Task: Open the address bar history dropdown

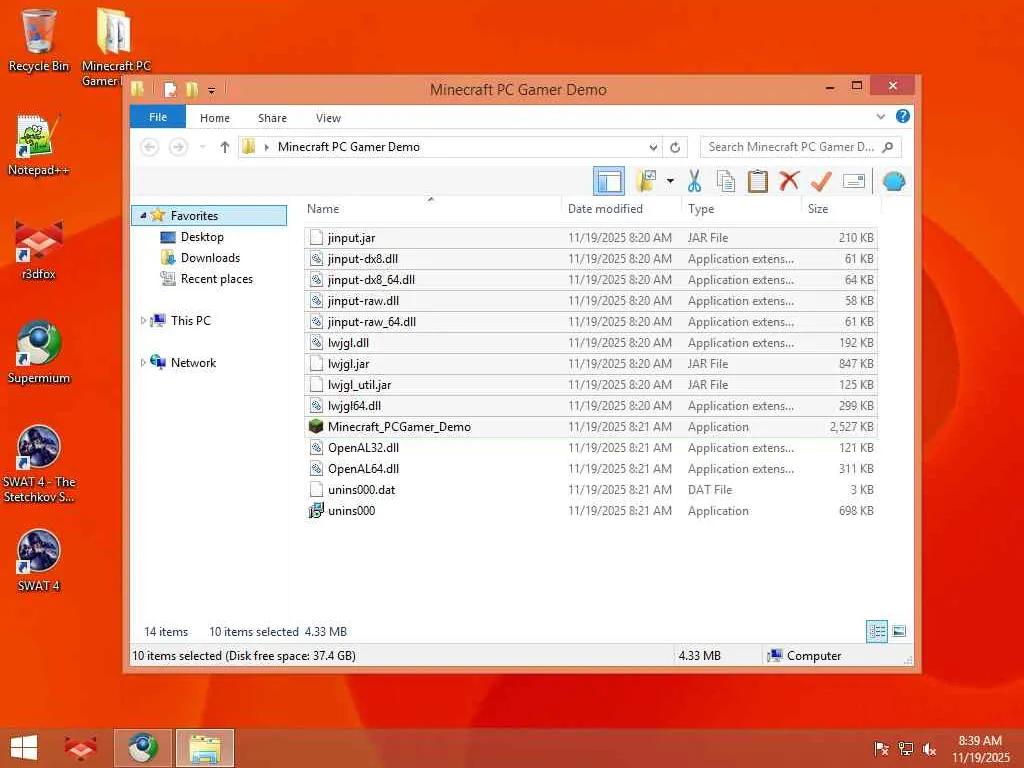Action: (x=653, y=147)
